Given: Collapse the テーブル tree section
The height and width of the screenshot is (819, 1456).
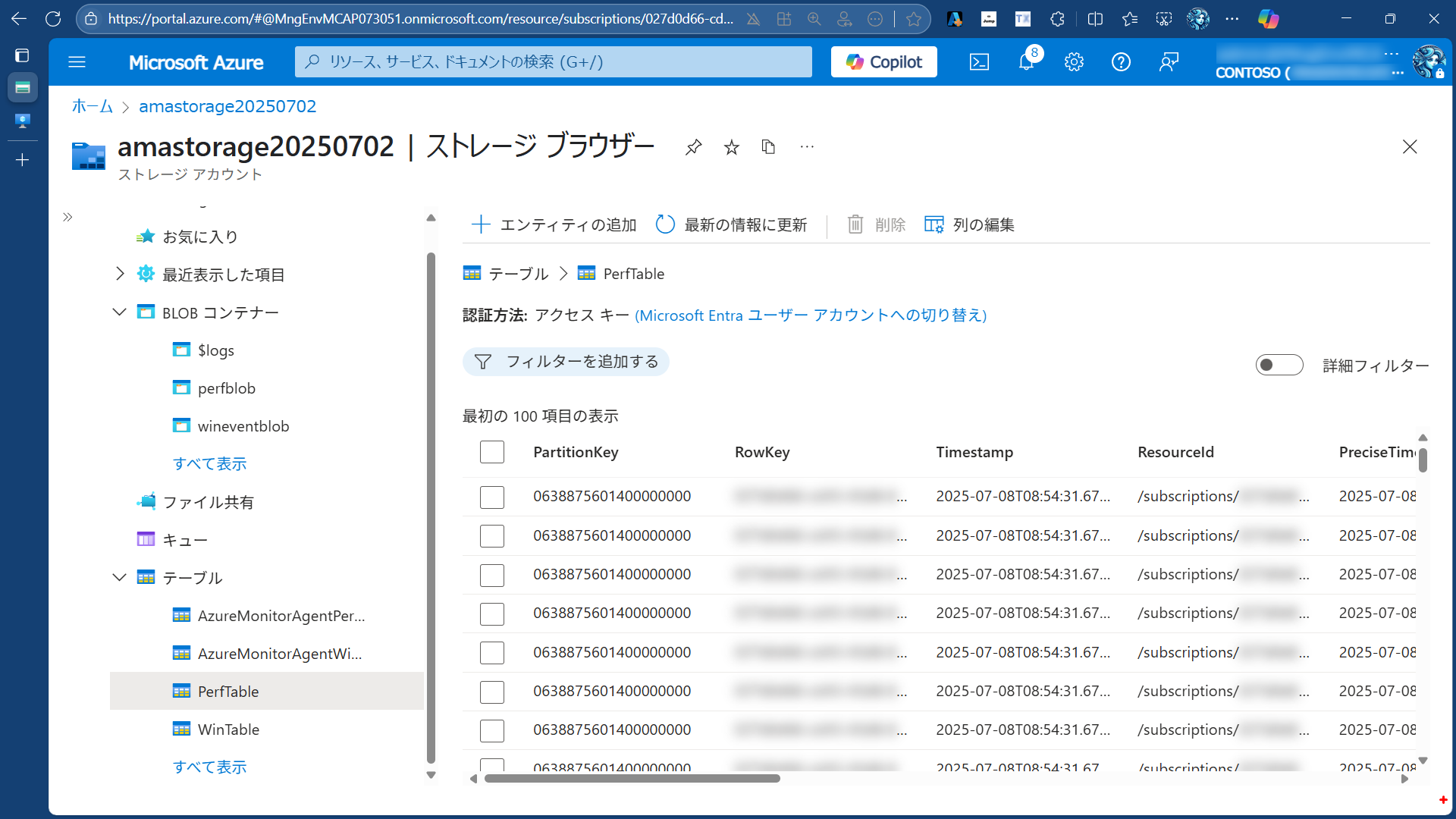Looking at the screenshot, I should (x=119, y=577).
